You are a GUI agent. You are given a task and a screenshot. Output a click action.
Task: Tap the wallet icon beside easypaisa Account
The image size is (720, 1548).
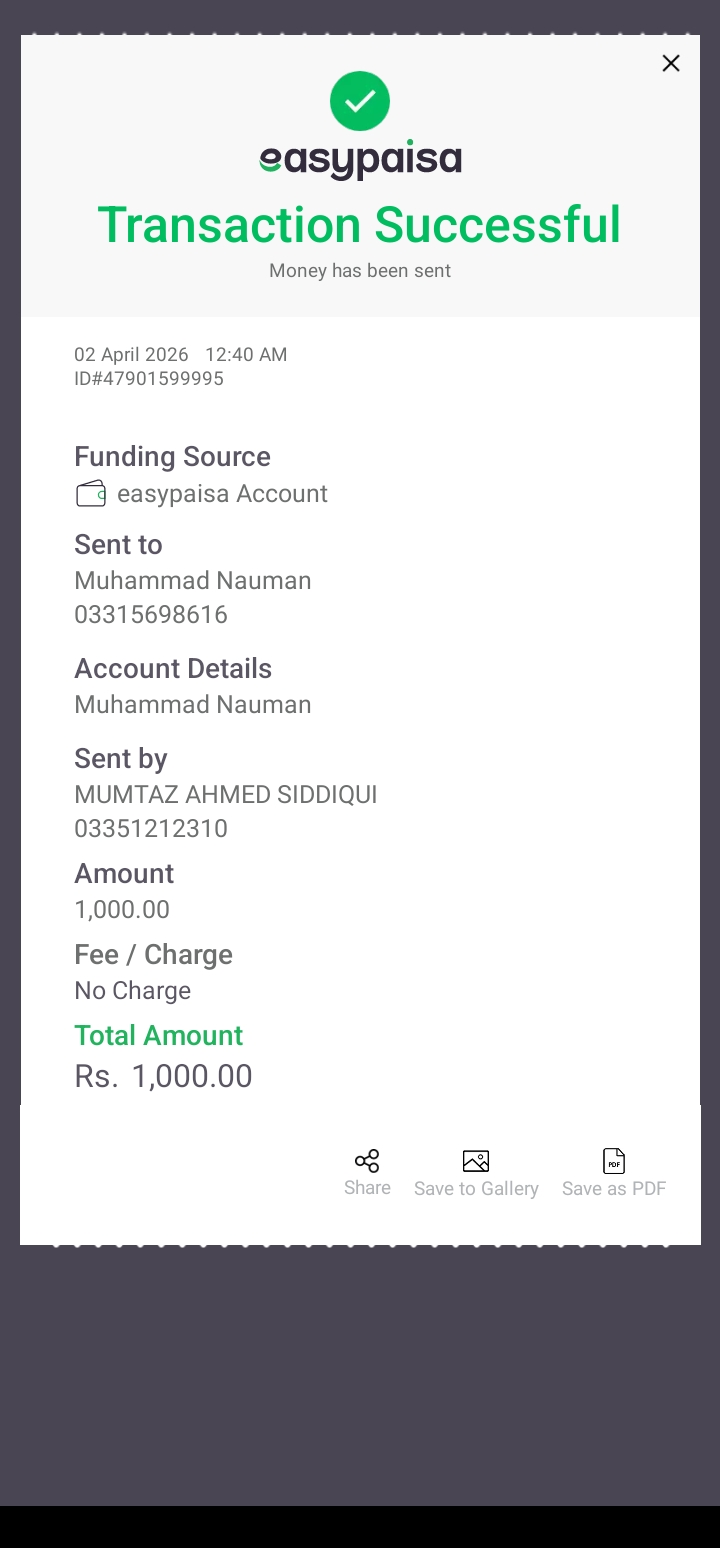(x=91, y=494)
